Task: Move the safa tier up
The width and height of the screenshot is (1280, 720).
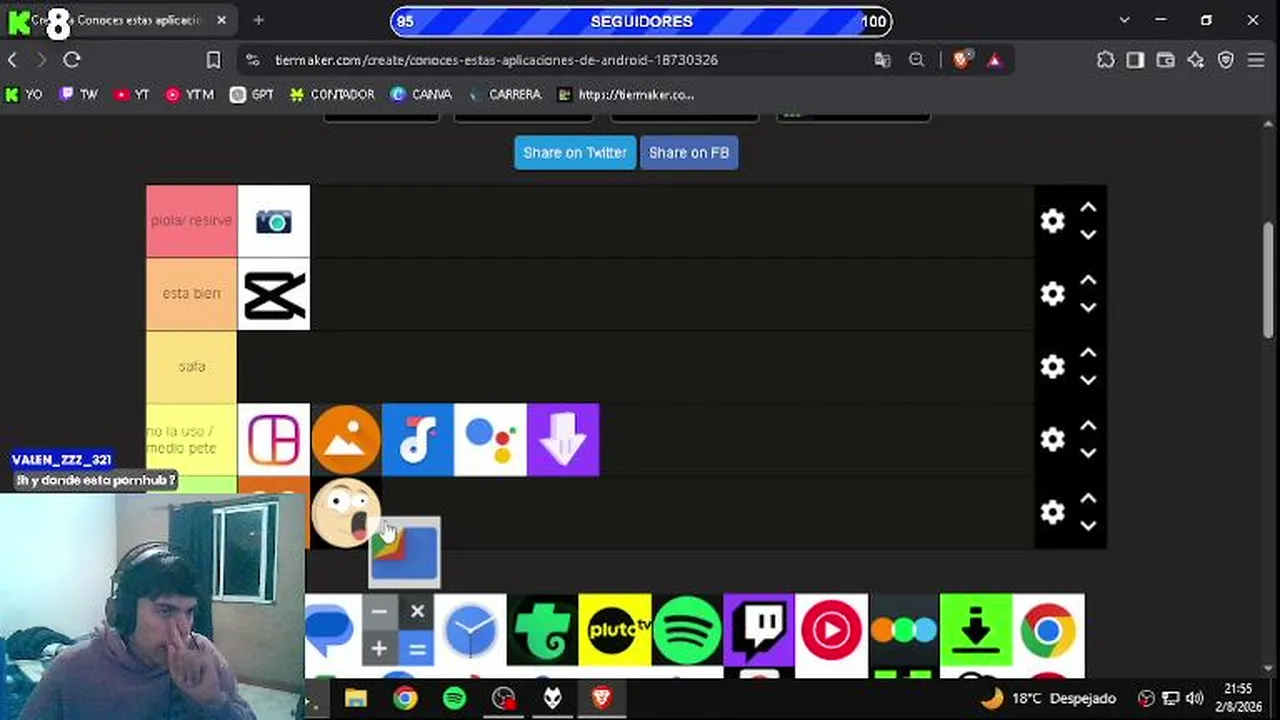Action: pyautogui.click(x=1088, y=354)
